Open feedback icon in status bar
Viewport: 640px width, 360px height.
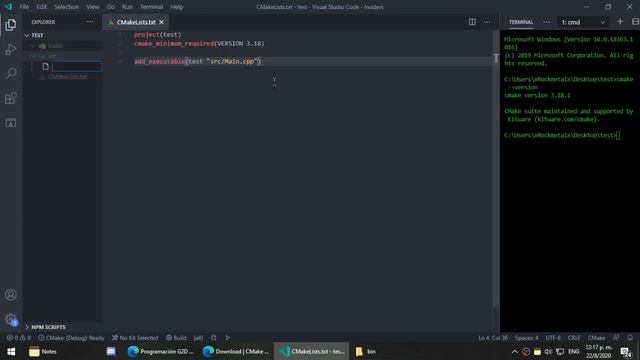coord(616,338)
